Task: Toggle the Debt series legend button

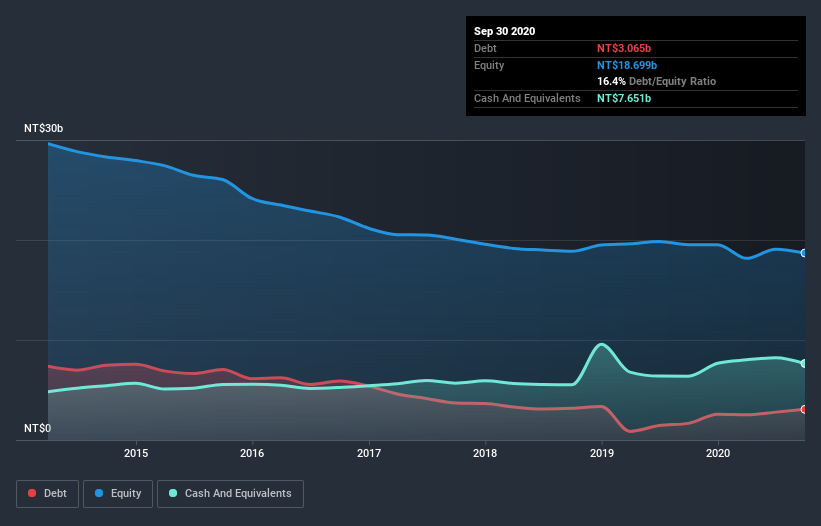Action: coord(47,494)
